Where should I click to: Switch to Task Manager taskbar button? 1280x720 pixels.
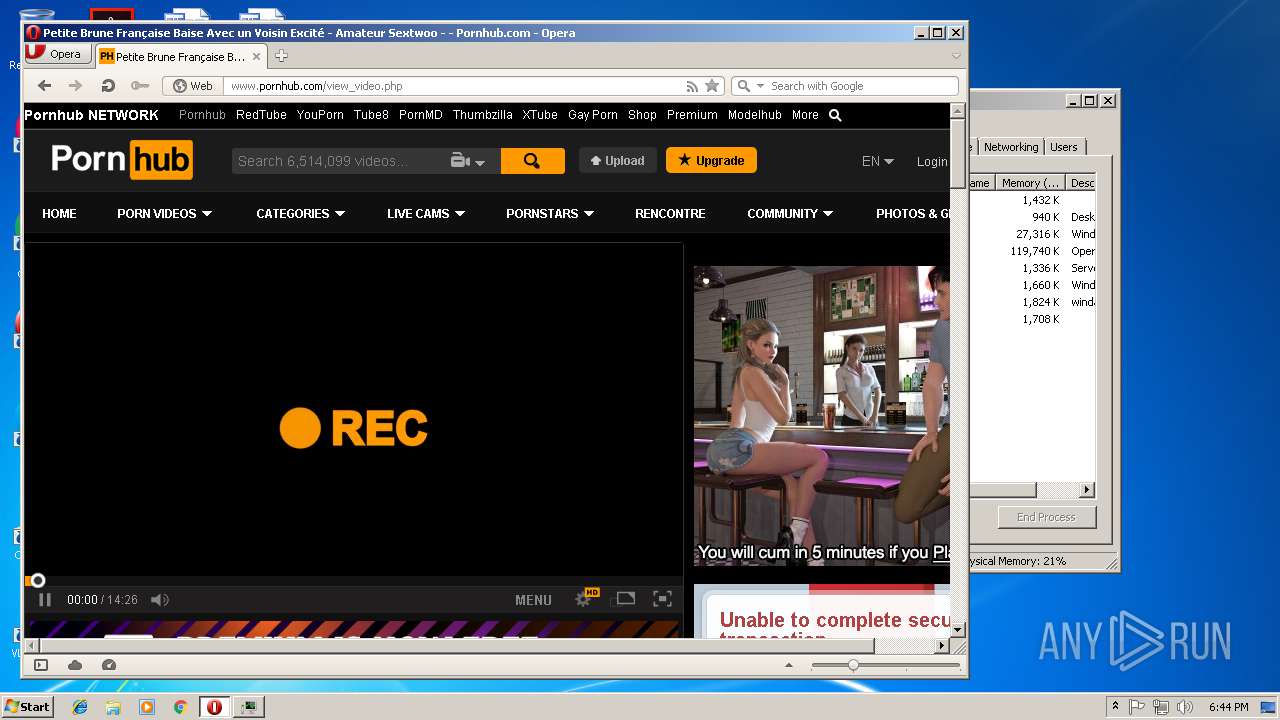pos(248,707)
